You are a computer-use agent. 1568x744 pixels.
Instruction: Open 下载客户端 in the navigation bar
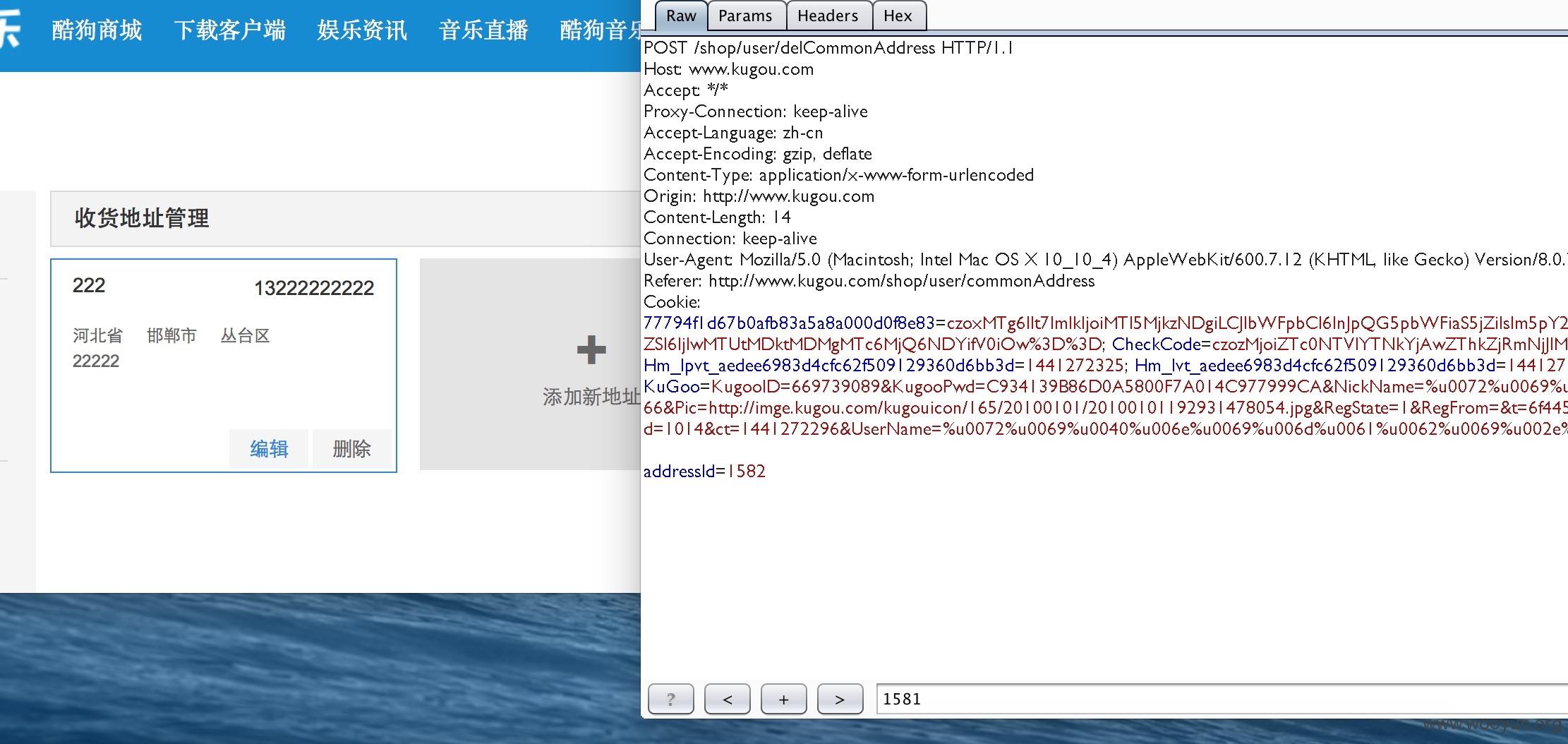click(229, 30)
